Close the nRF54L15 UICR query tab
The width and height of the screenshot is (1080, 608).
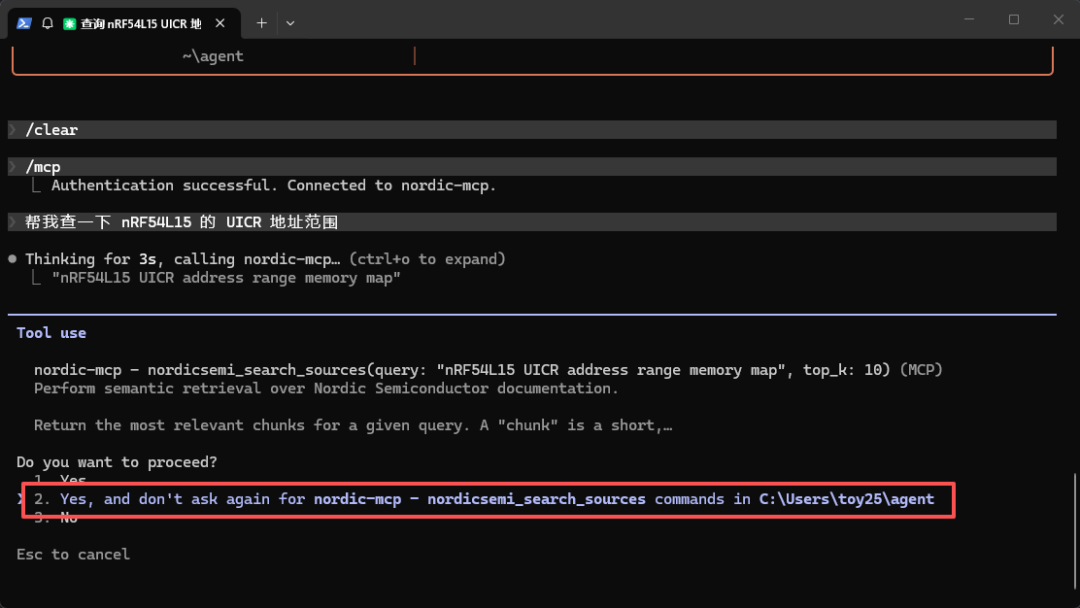tap(220, 23)
